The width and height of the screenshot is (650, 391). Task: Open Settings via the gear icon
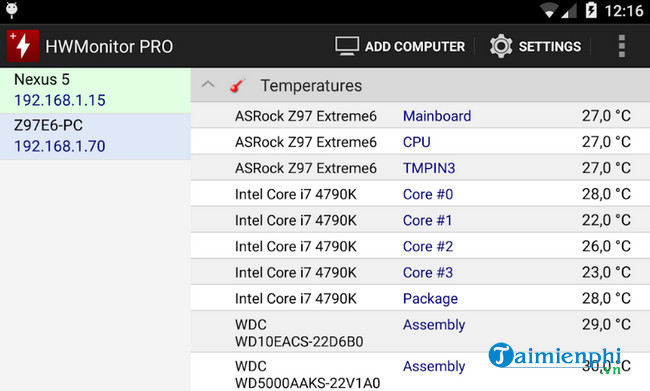501,46
